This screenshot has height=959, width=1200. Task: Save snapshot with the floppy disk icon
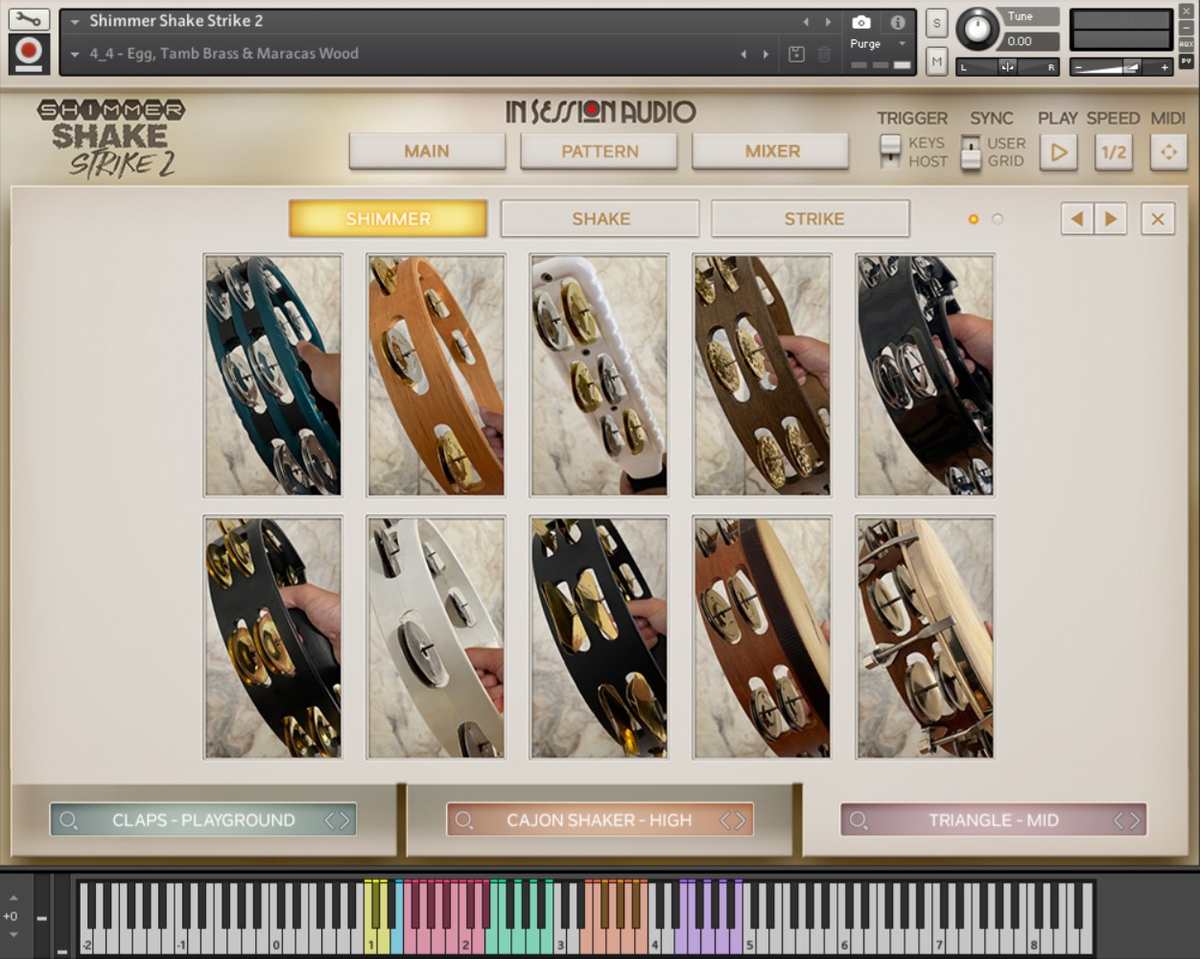[x=797, y=54]
